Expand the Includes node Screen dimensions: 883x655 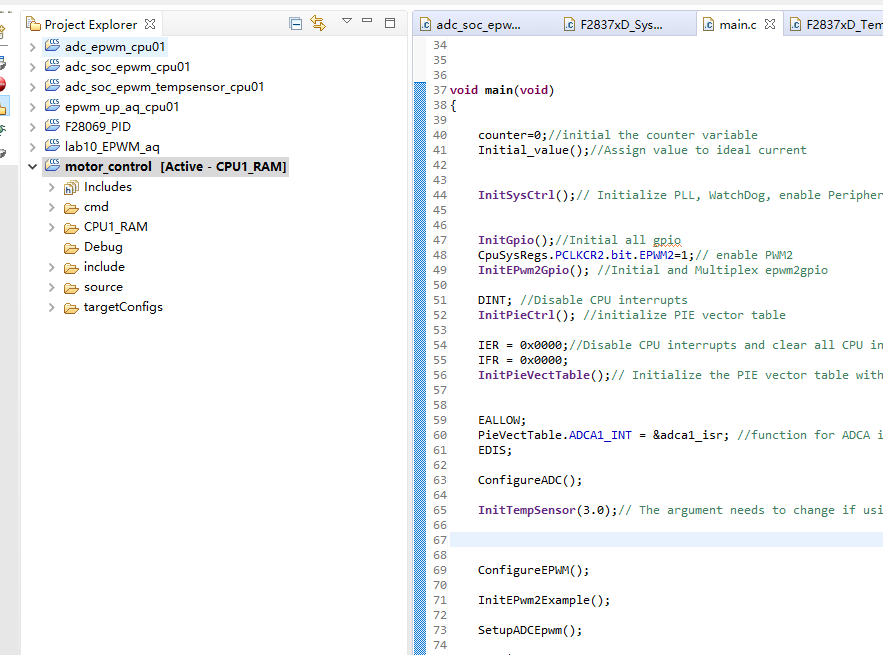(x=52, y=188)
